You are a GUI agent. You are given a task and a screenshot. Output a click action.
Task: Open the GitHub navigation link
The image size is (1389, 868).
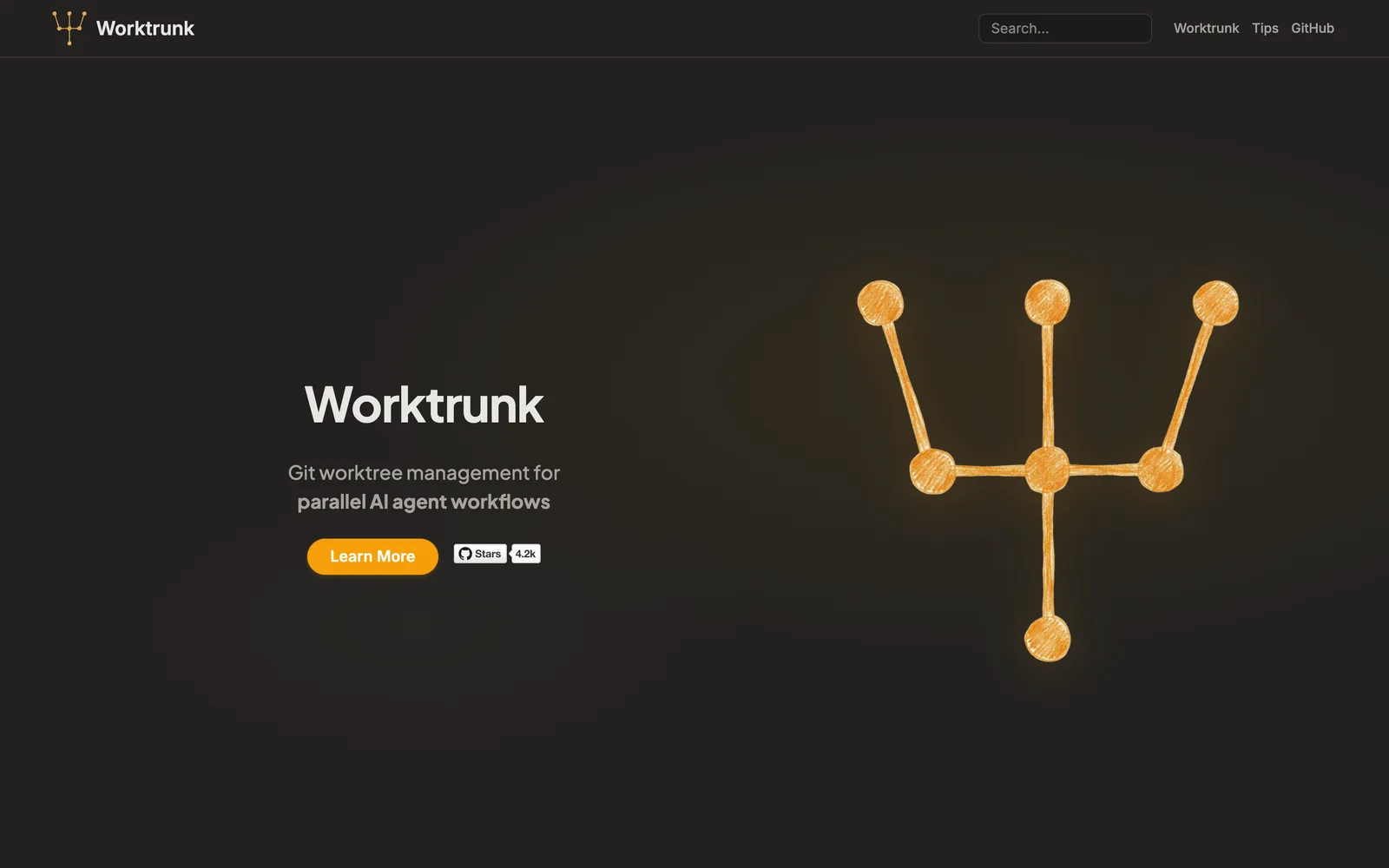point(1312,29)
